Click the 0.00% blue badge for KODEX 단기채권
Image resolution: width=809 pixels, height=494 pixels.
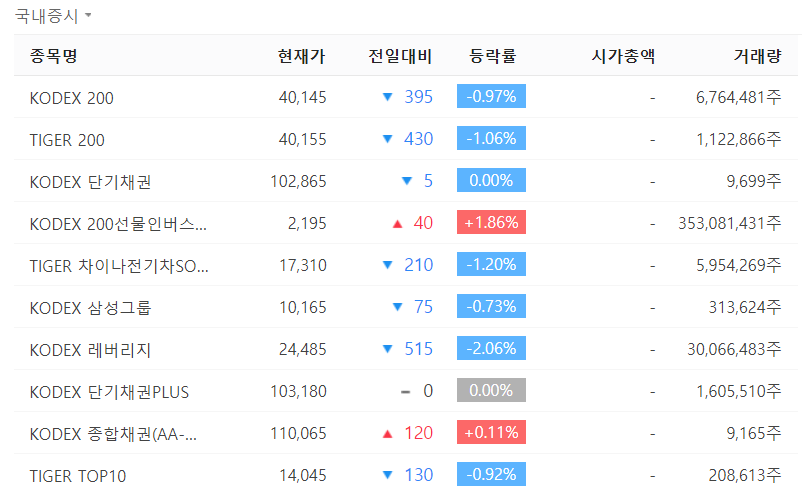[x=491, y=180]
